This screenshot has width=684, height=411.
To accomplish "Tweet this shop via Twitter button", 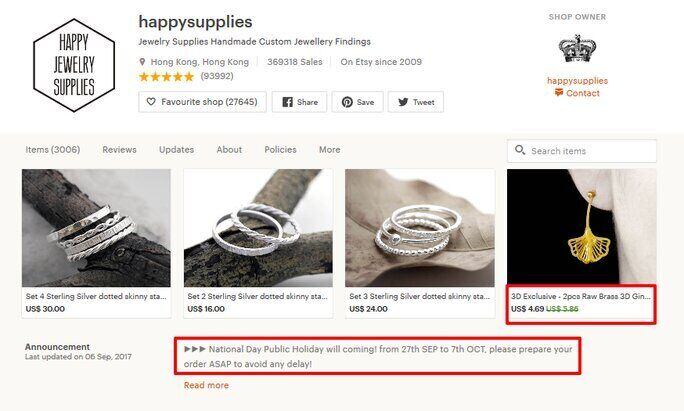I will coord(416,102).
